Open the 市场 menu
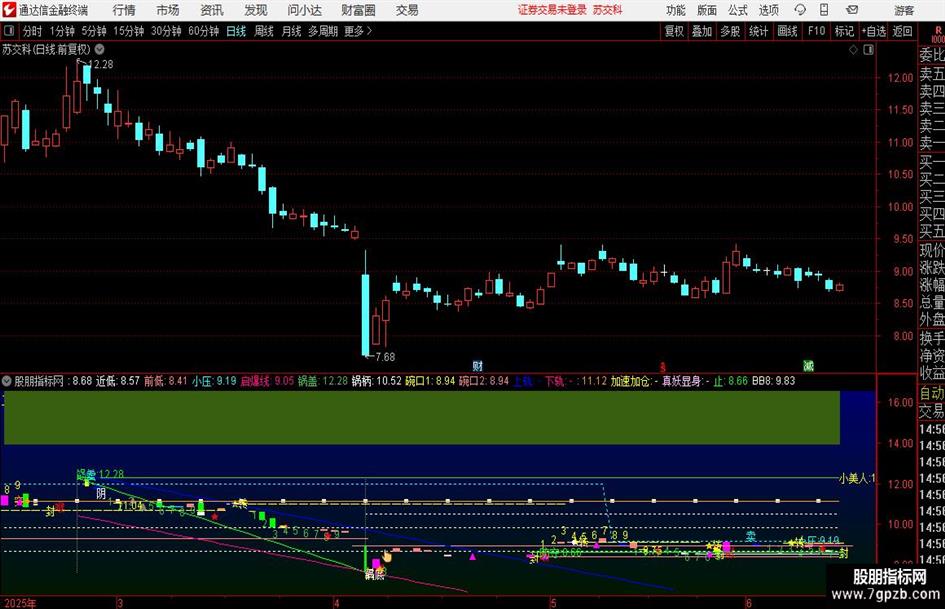 coord(168,10)
